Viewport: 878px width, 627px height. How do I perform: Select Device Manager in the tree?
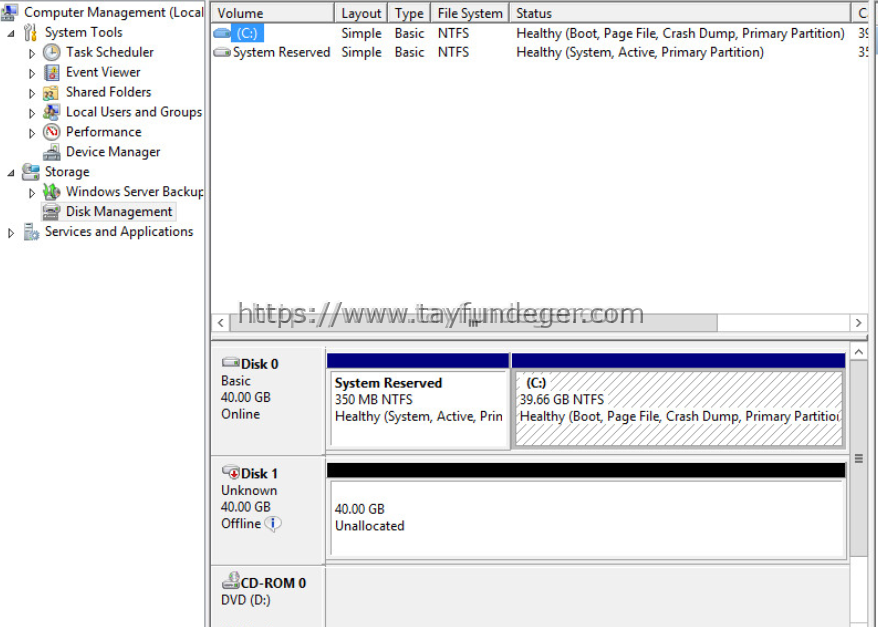[x=113, y=152]
